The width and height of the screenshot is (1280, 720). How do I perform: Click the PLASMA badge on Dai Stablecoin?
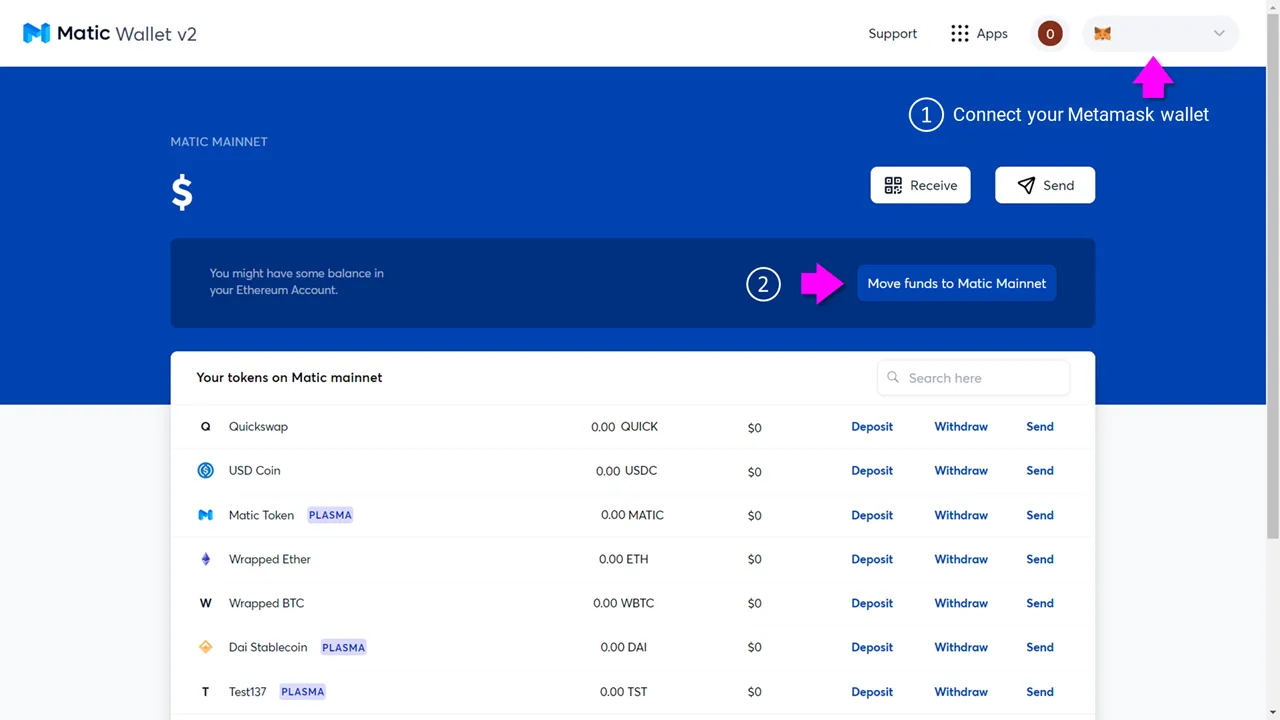343,648
